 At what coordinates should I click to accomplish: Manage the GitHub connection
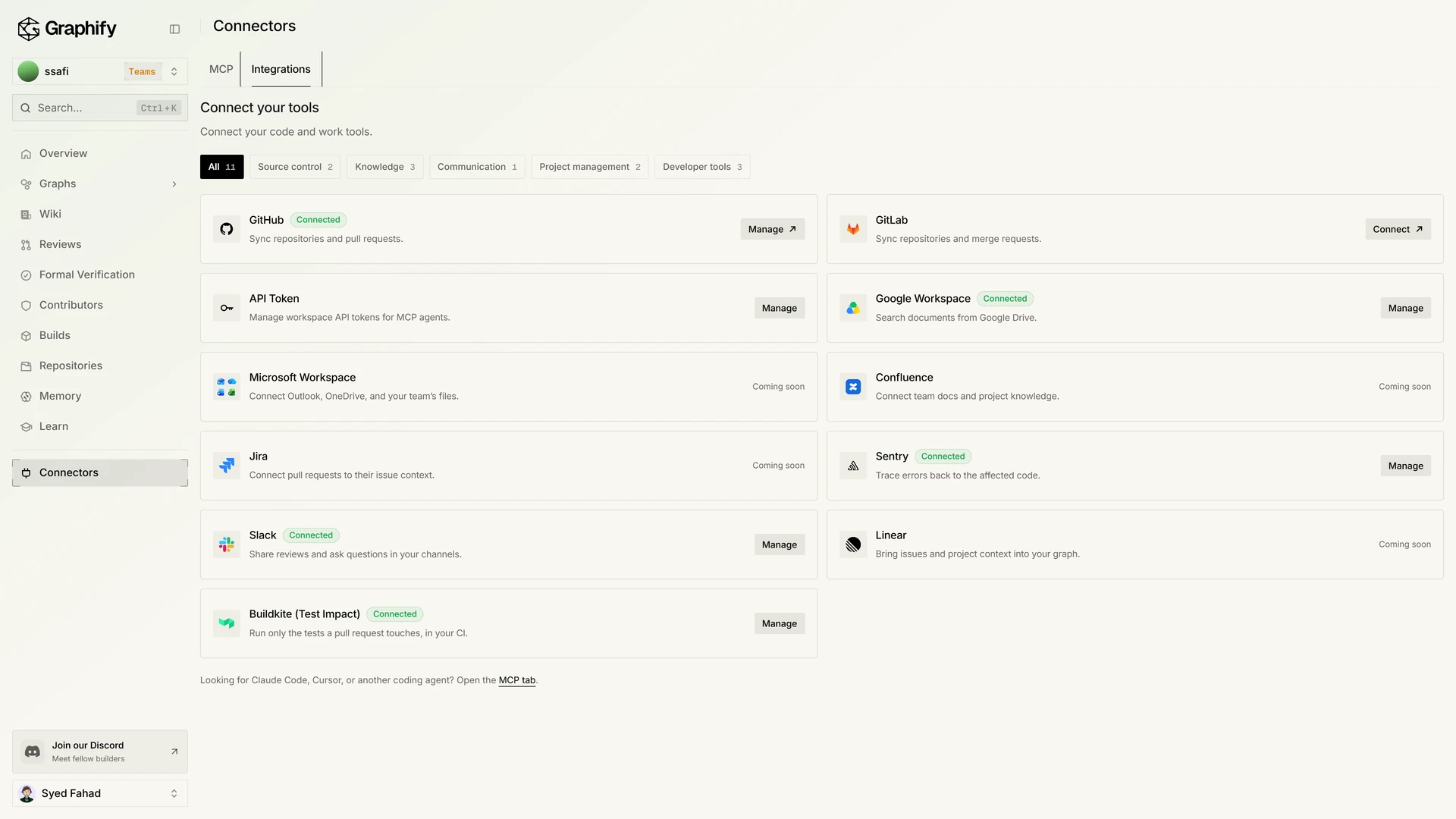[773, 229]
